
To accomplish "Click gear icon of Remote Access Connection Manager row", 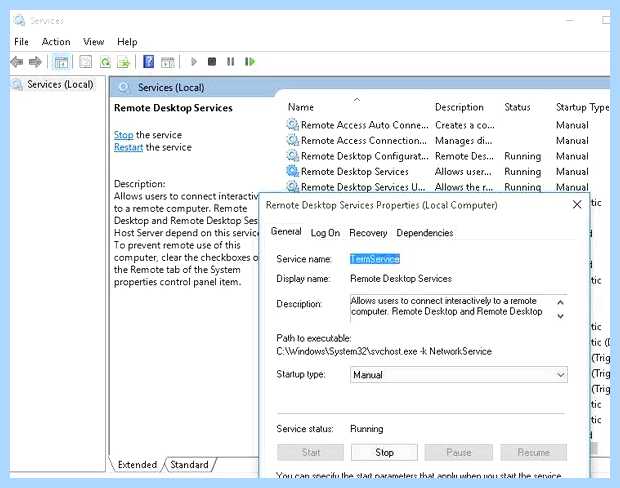I will point(293,140).
